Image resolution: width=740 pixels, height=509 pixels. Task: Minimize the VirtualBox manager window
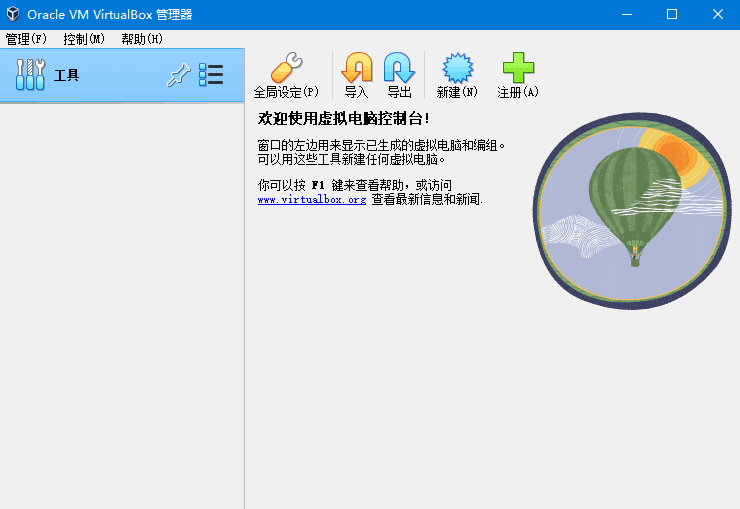pyautogui.click(x=627, y=15)
